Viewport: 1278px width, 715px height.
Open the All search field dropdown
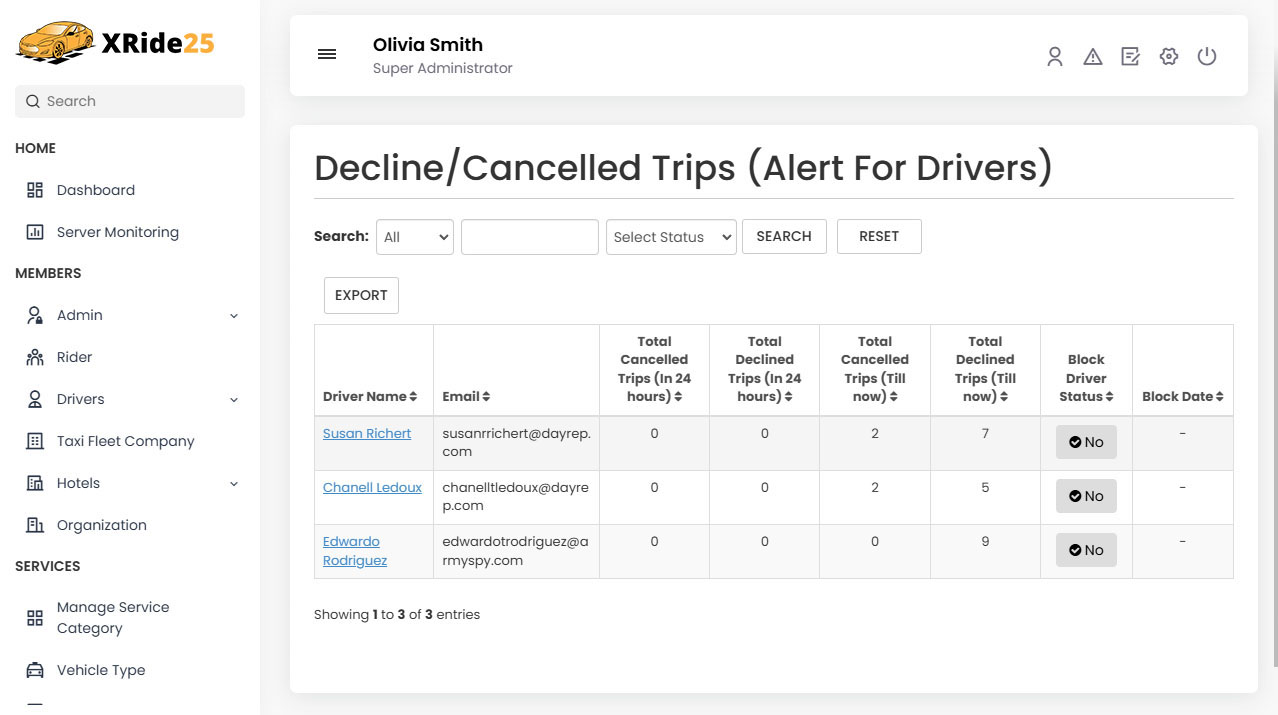coord(415,237)
